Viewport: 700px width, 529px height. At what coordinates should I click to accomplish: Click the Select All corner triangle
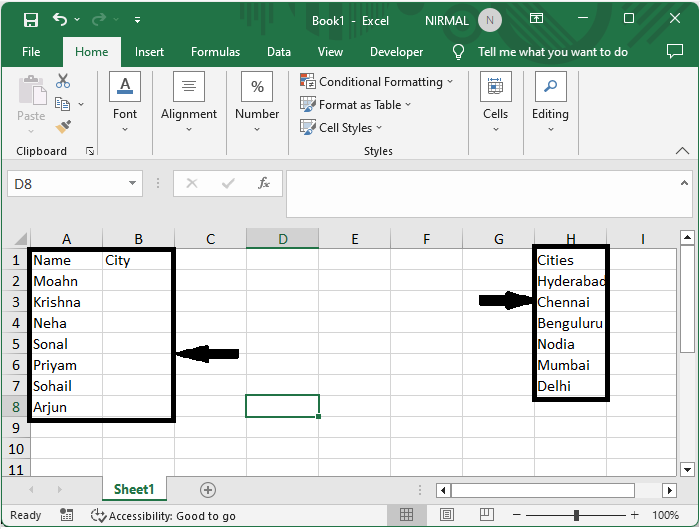[20, 238]
